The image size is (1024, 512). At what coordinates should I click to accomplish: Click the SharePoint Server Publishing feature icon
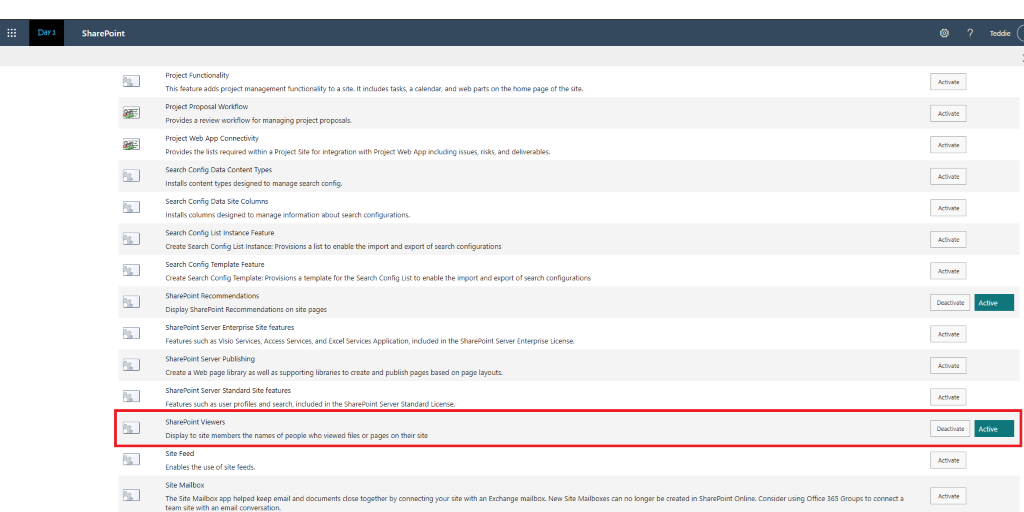[x=131, y=365]
